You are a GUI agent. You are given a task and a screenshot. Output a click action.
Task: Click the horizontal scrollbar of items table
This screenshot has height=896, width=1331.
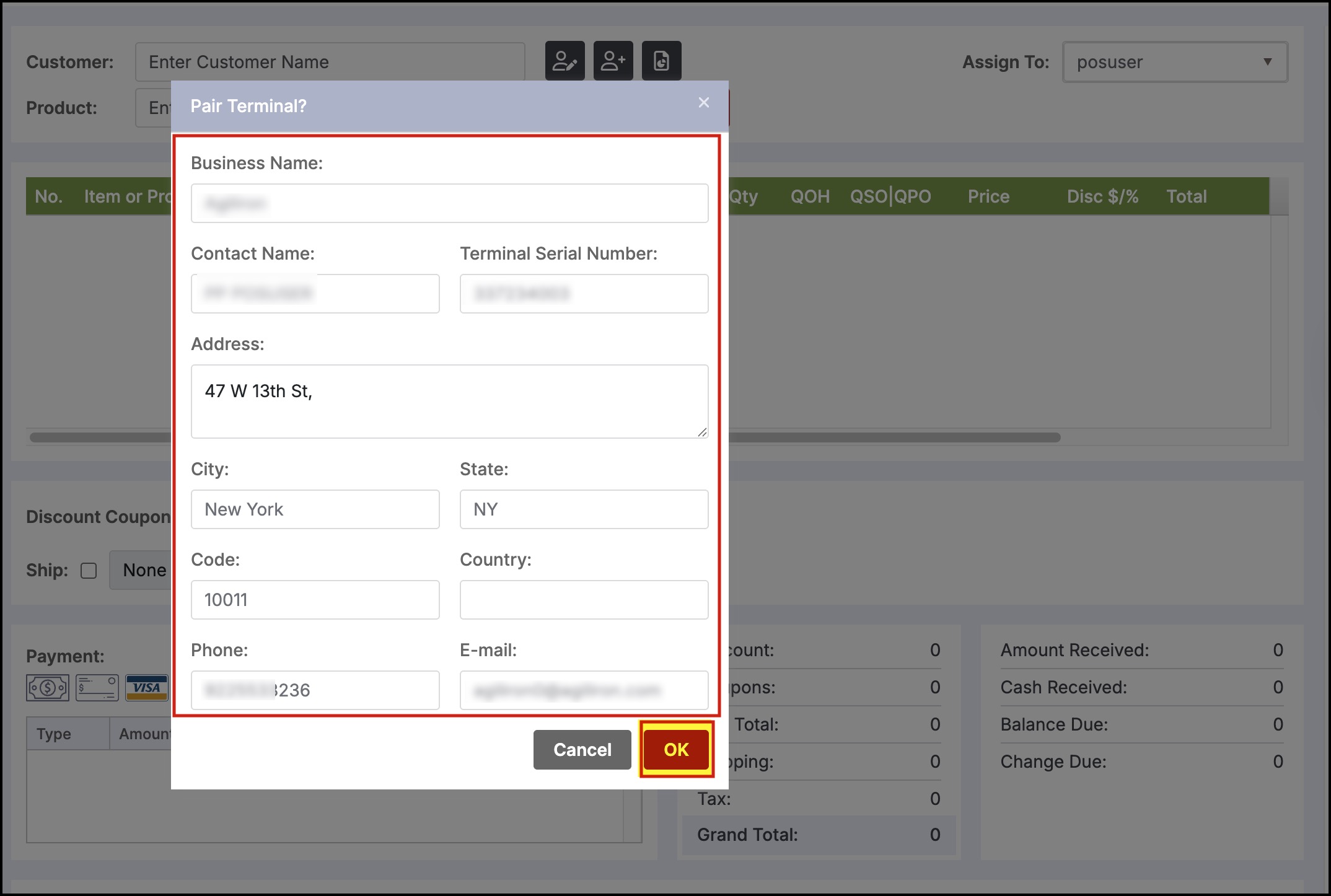point(892,437)
